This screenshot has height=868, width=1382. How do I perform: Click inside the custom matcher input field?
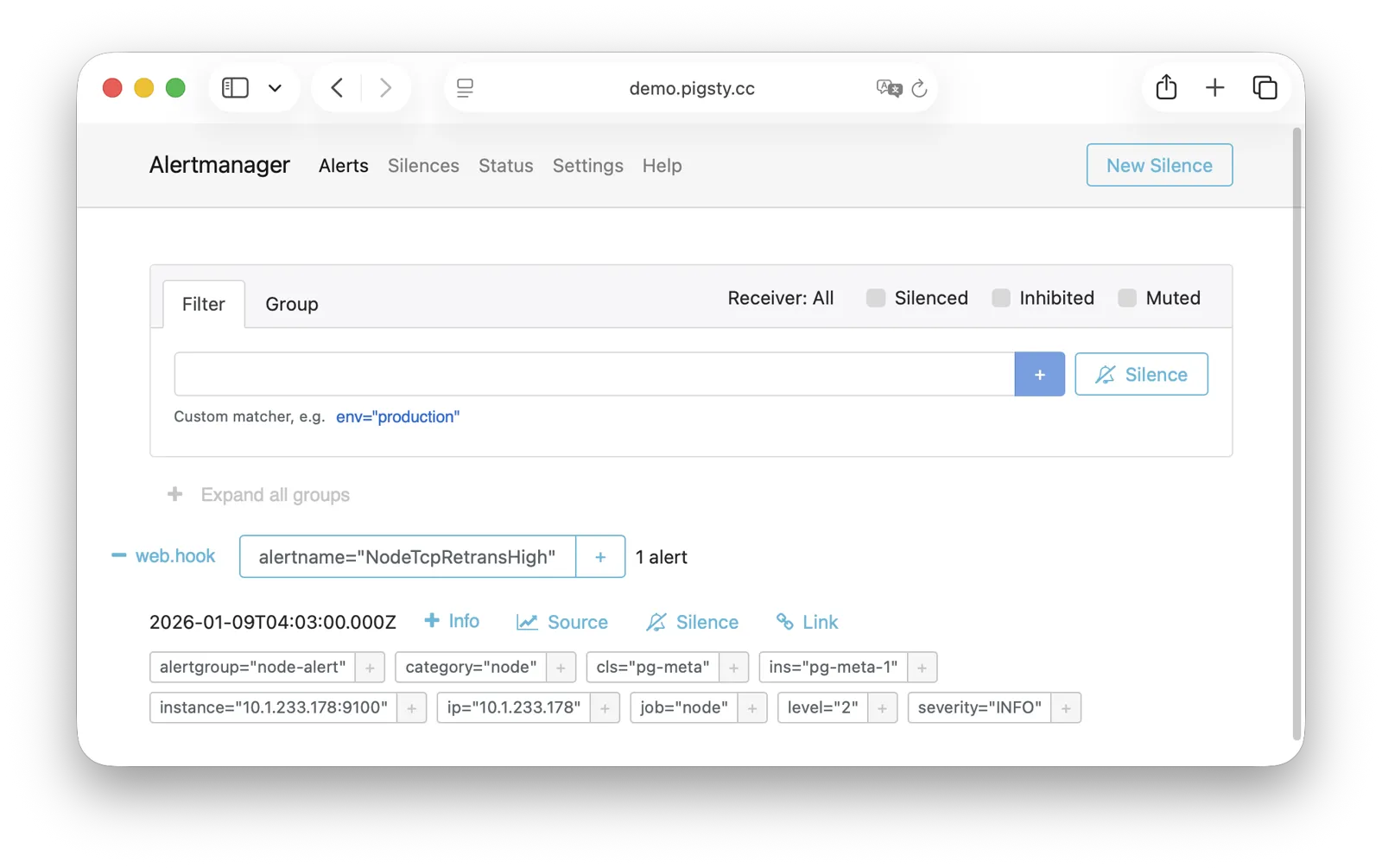(593, 373)
